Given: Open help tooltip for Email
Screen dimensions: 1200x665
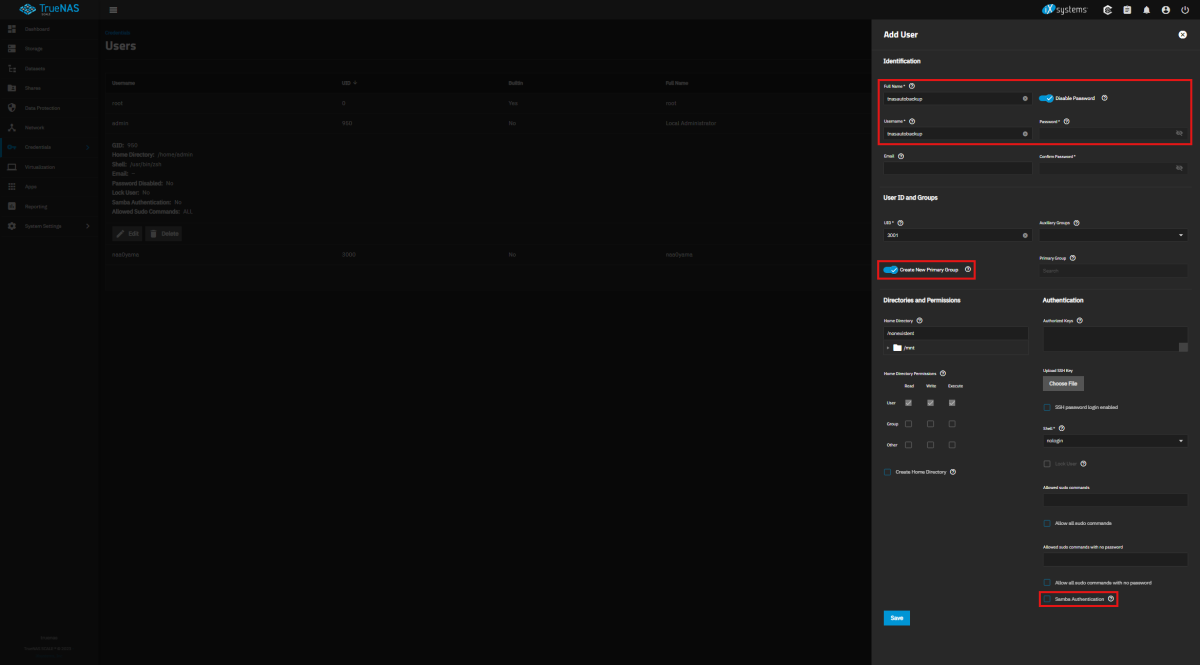Looking at the screenshot, I should tap(901, 156).
